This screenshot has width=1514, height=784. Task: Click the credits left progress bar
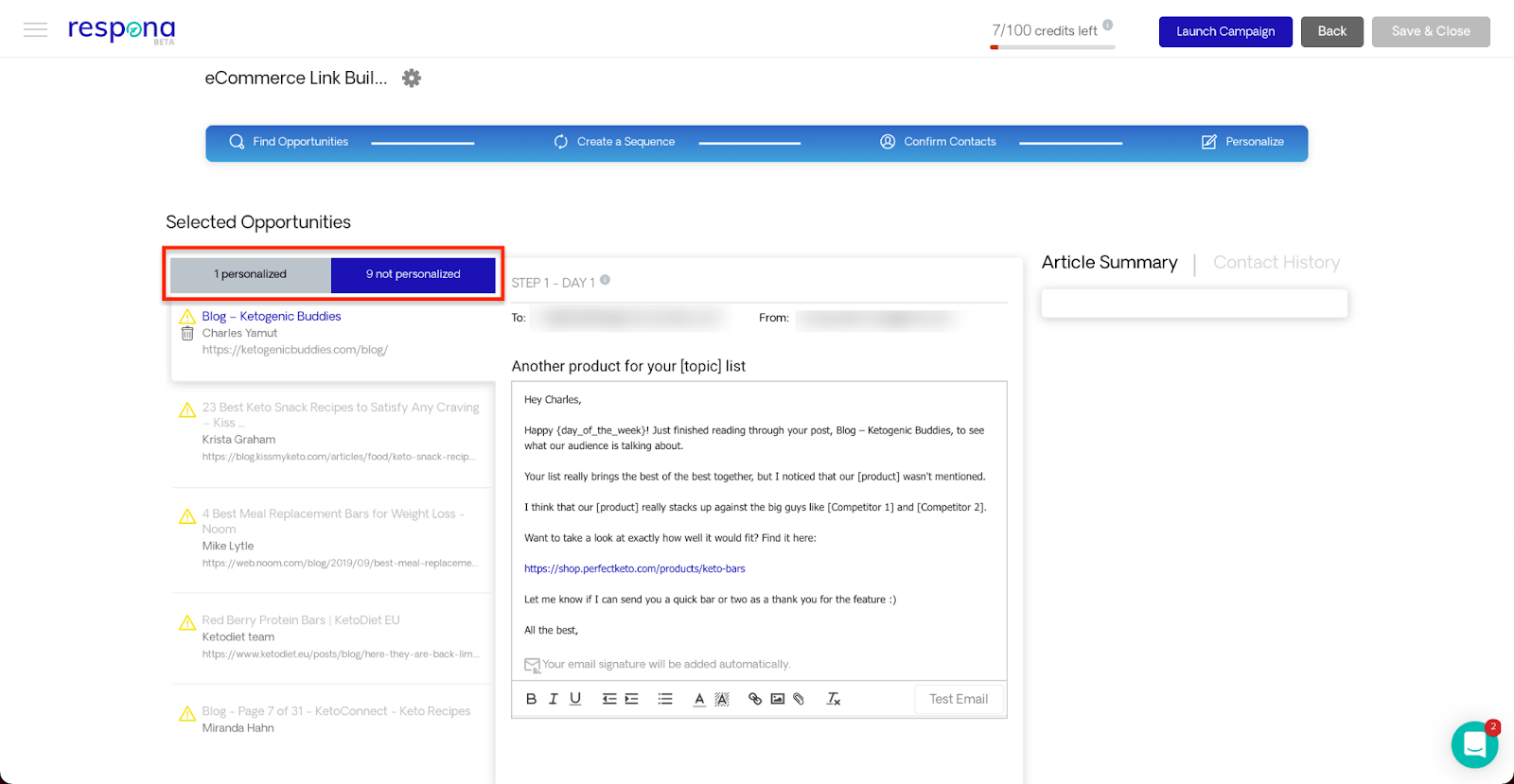coord(1052,47)
